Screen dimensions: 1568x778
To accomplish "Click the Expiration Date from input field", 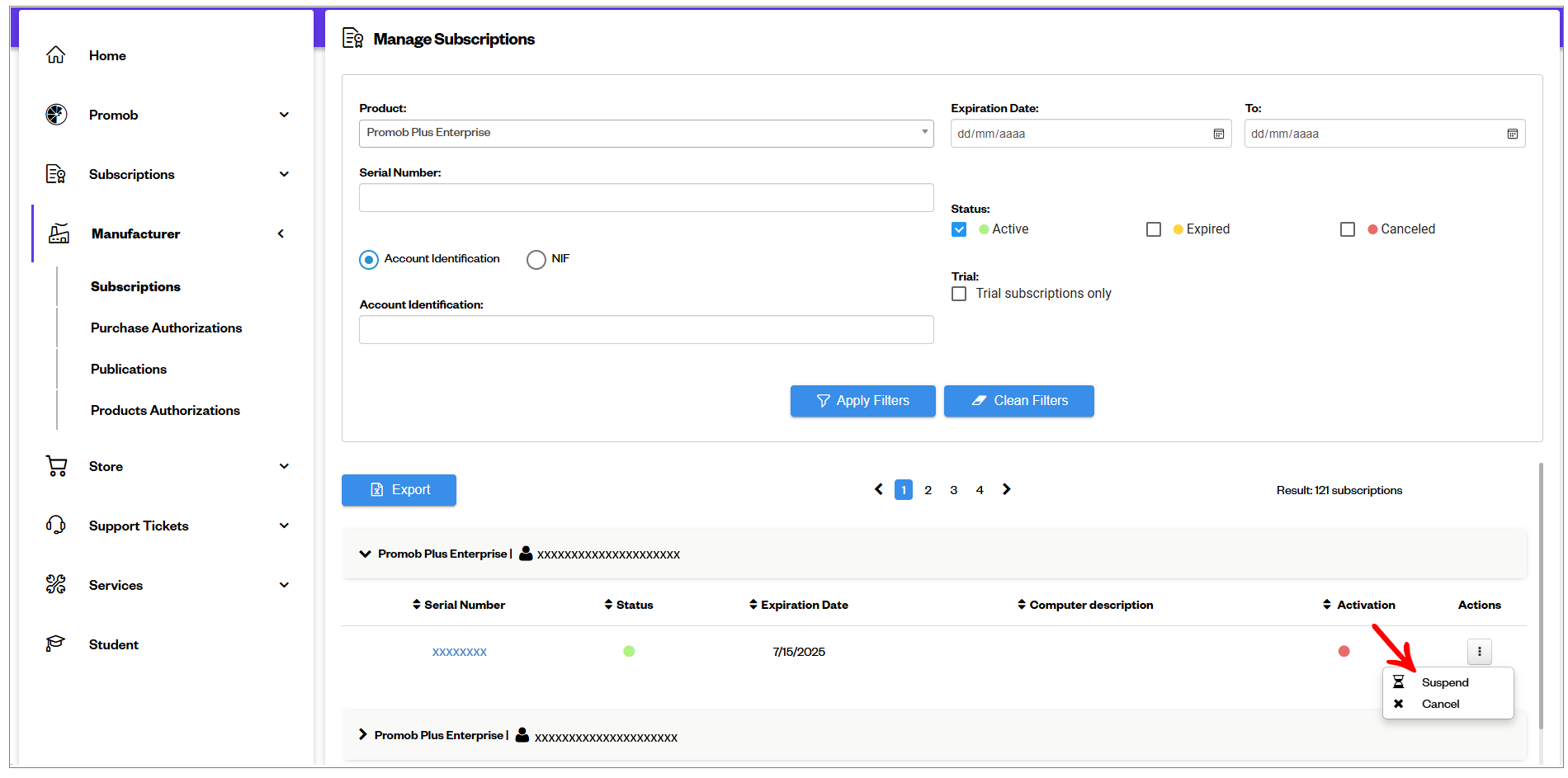I will (1091, 134).
